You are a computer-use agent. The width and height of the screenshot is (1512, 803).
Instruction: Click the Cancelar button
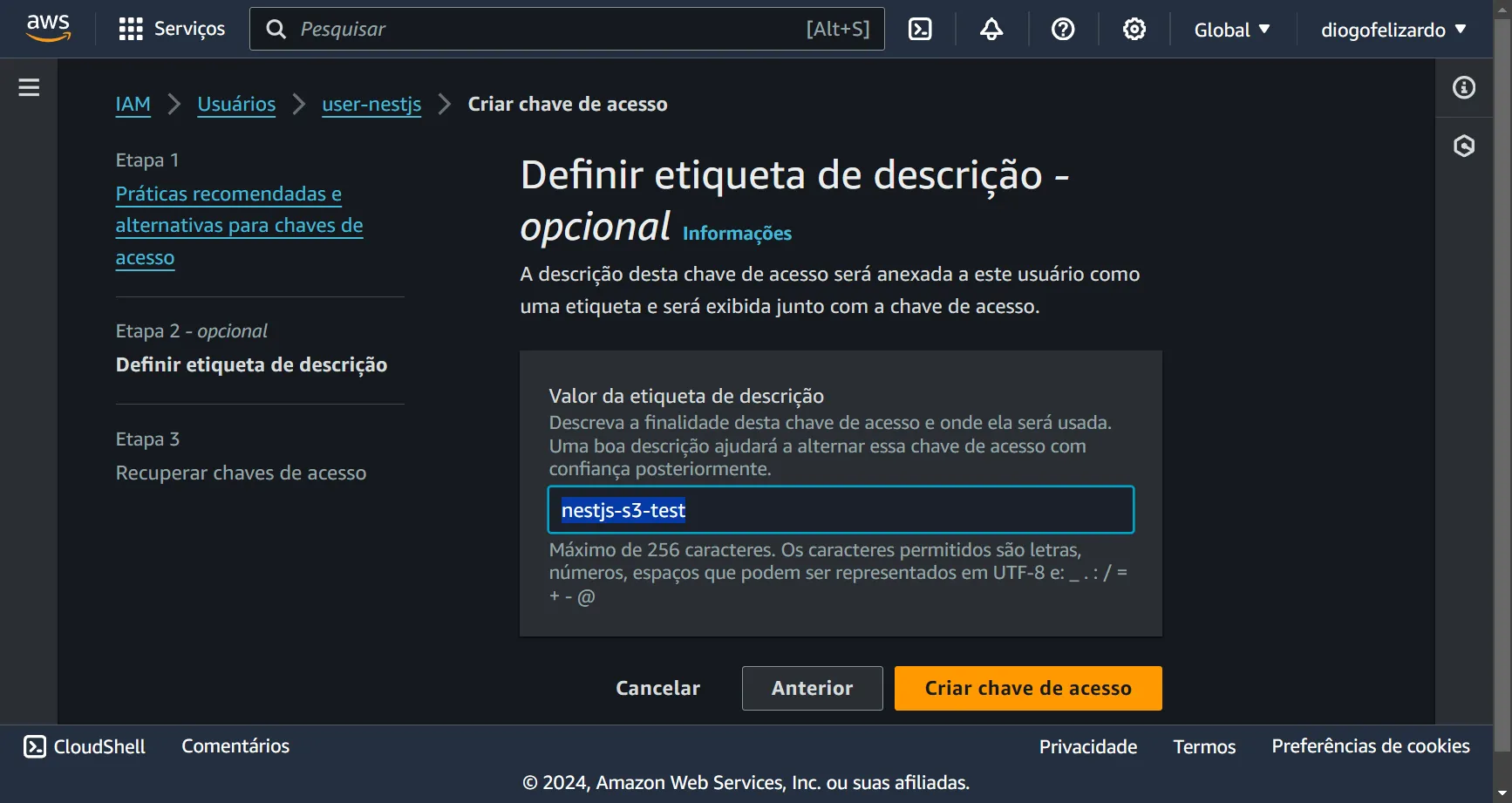click(657, 688)
